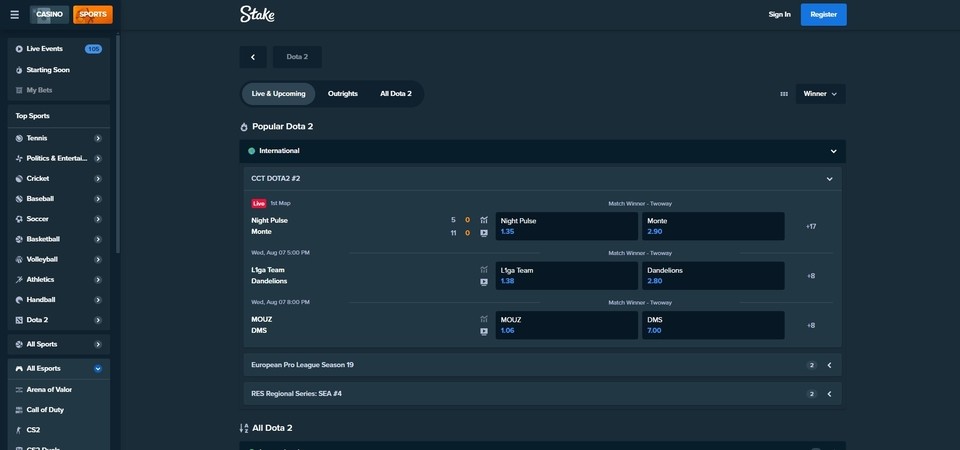The height and width of the screenshot is (450, 960).
Task: Collapse the CCT DOTA2 #2 tournament
Action: [x=830, y=179]
